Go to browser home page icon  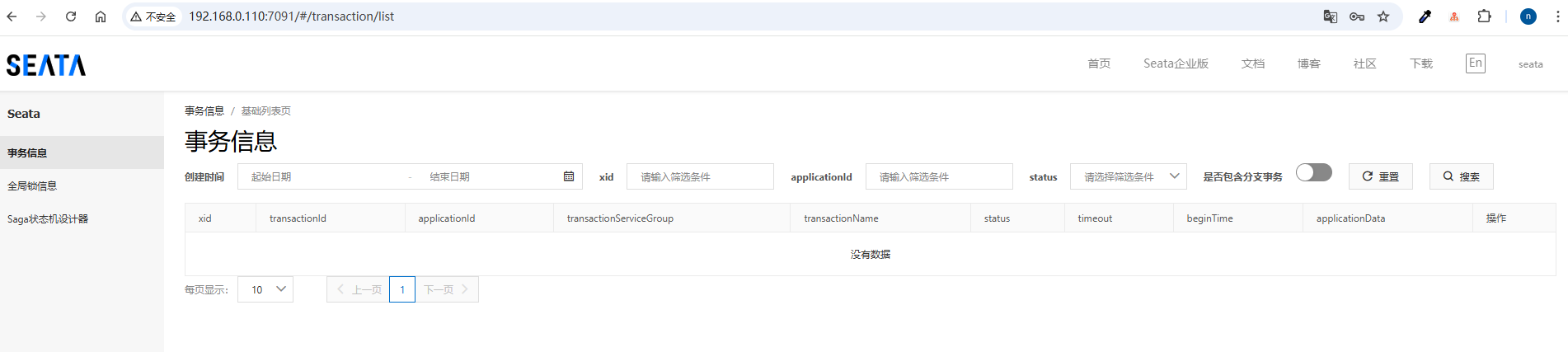point(101,16)
